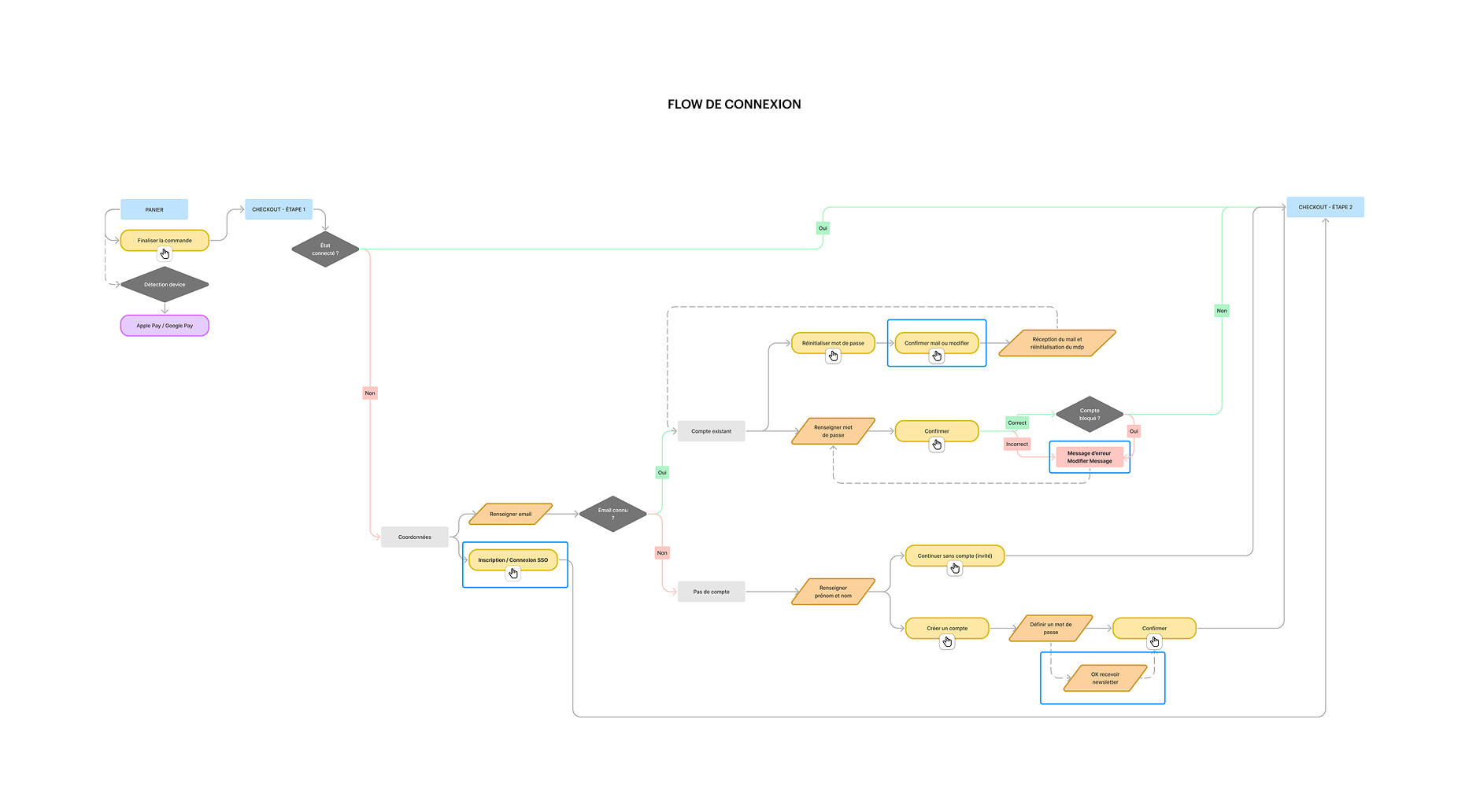Click the "Message d'erreur Modifier Message" box

[x=1089, y=457]
